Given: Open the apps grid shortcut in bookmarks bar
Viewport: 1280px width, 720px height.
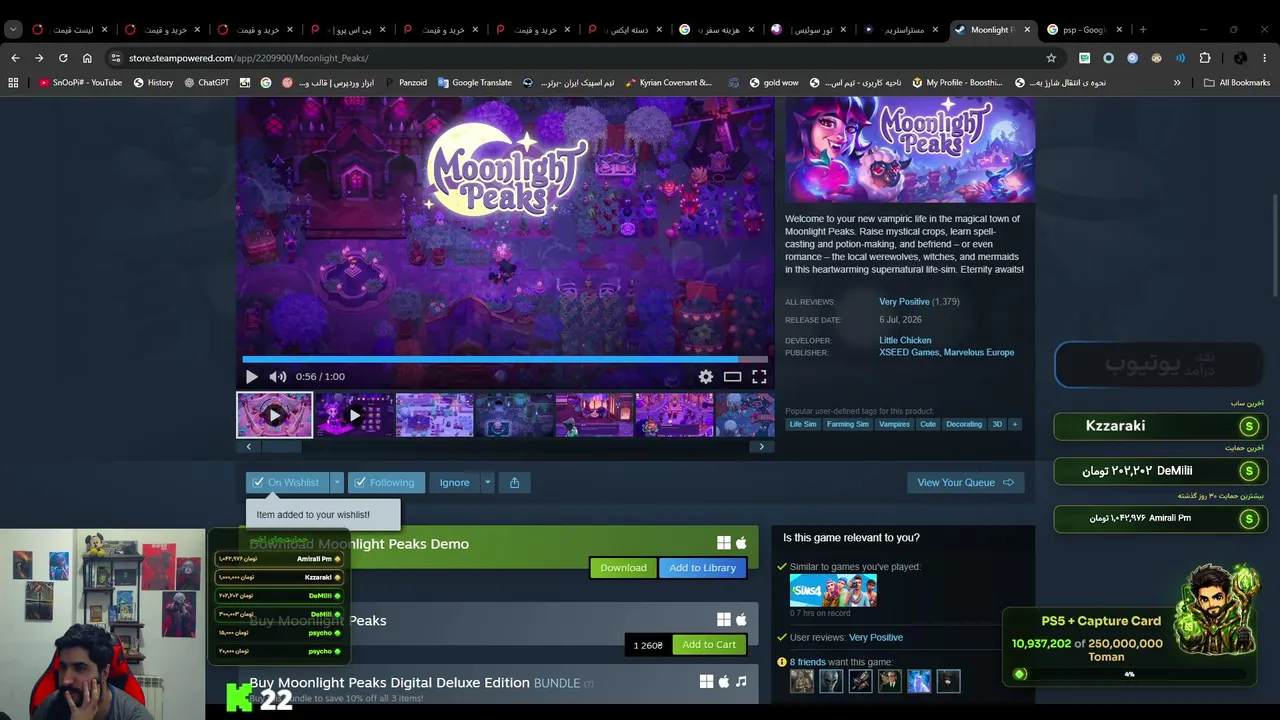Looking at the screenshot, I should click(13, 83).
